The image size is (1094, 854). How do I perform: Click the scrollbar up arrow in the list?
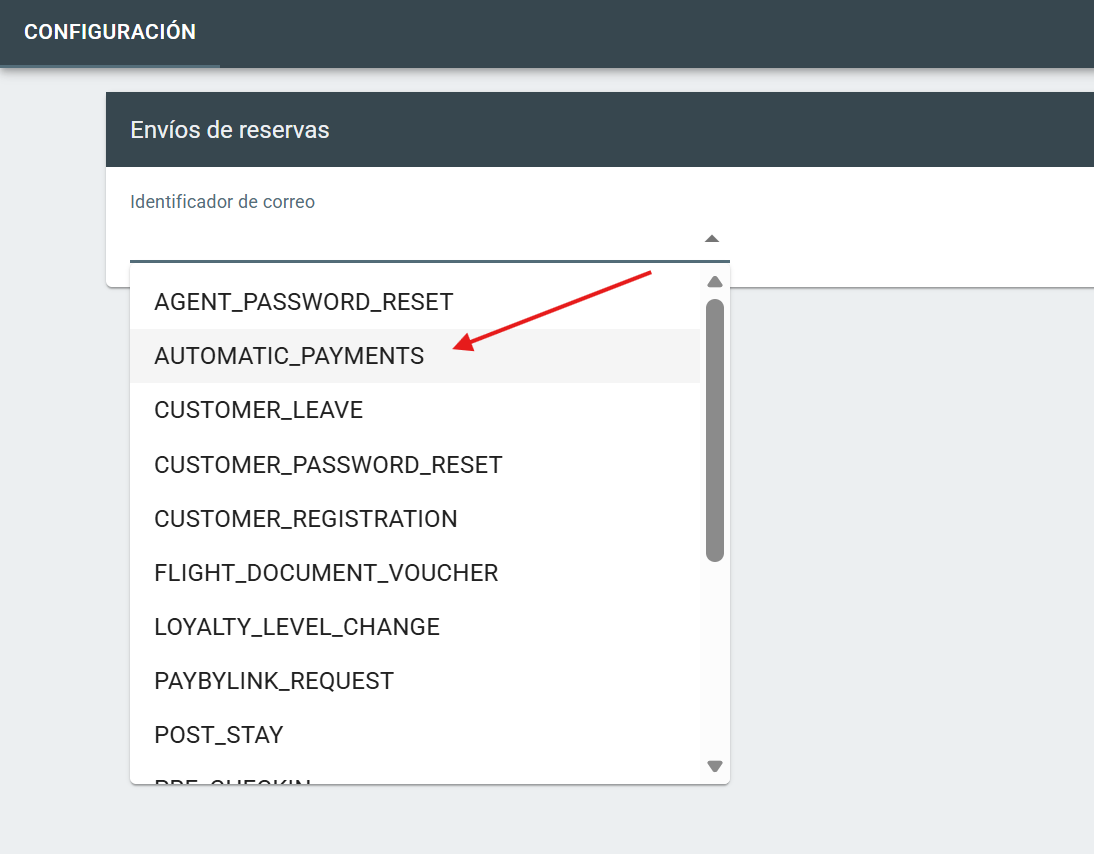[714, 282]
